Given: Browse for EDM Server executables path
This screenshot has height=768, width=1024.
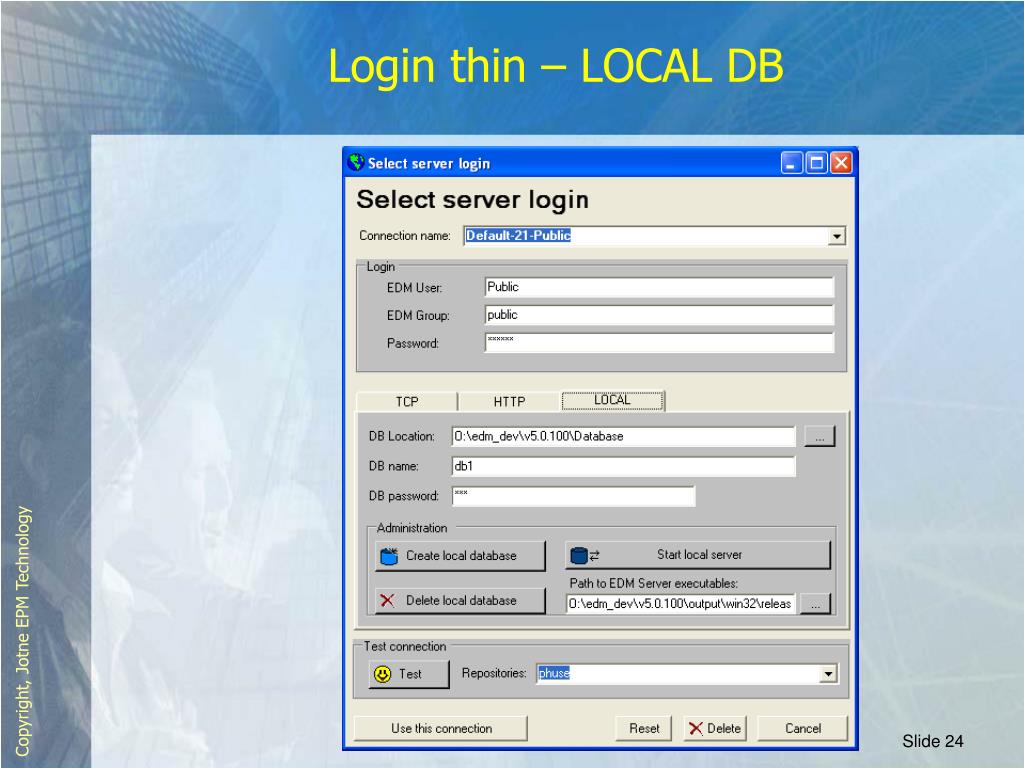Looking at the screenshot, I should [x=816, y=604].
